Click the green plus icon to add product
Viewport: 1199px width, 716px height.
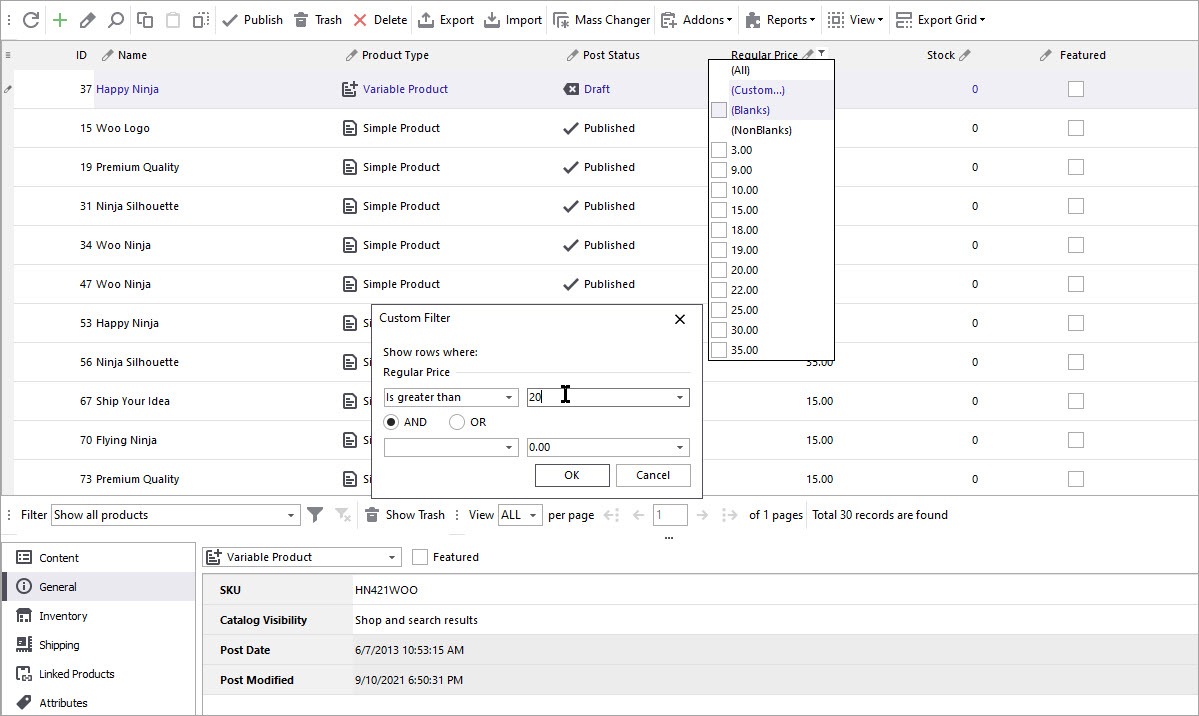tap(59, 19)
